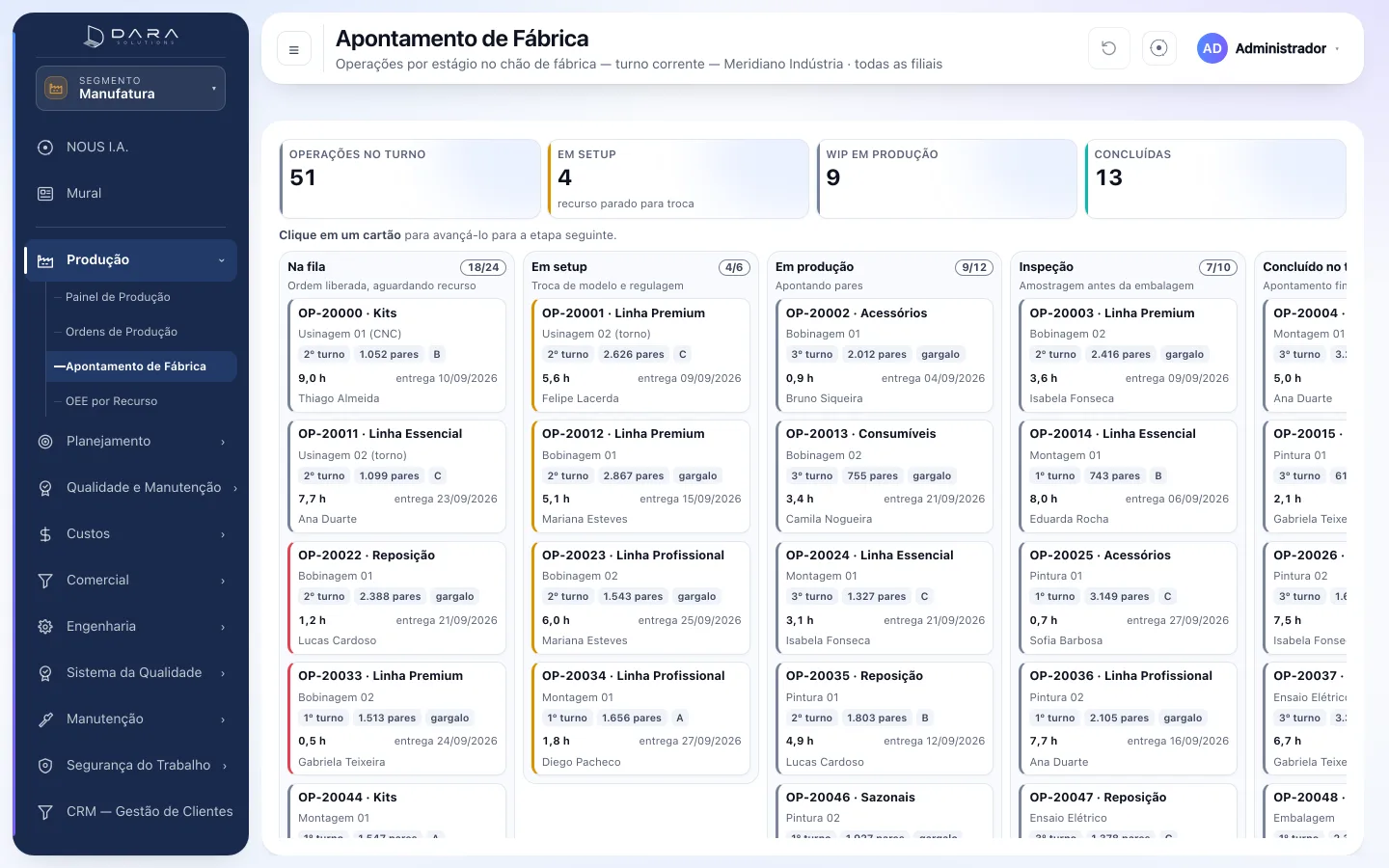Click the Mural icon in the sidebar

[x=45, y=194]
